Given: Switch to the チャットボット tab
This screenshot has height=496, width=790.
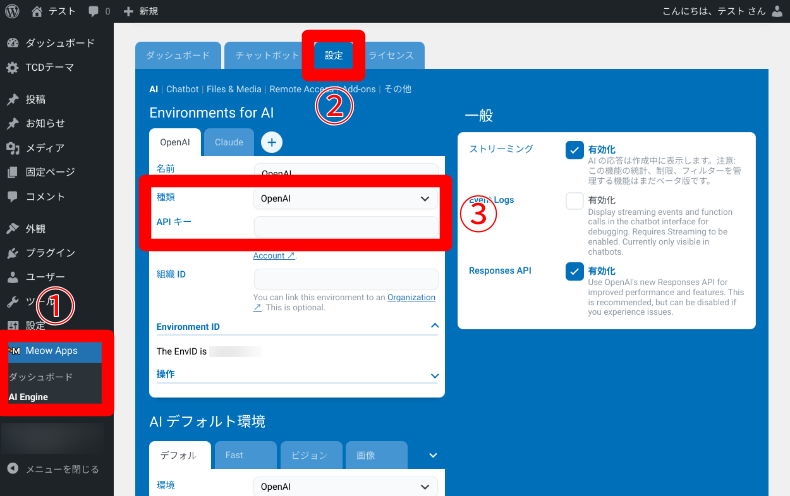Looking at the screenshot, I should [x=267, y=55].
